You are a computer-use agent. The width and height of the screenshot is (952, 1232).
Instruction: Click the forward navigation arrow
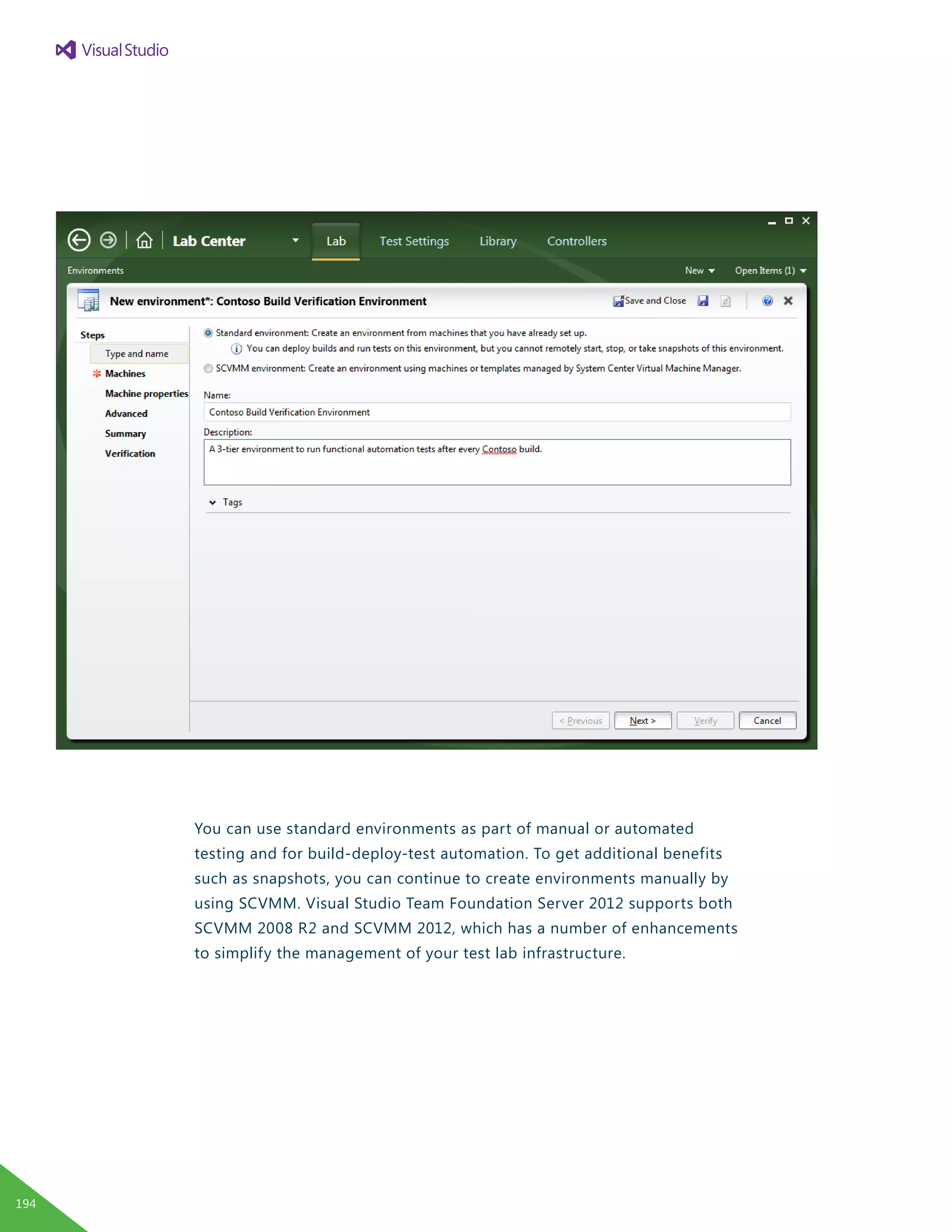108,240
